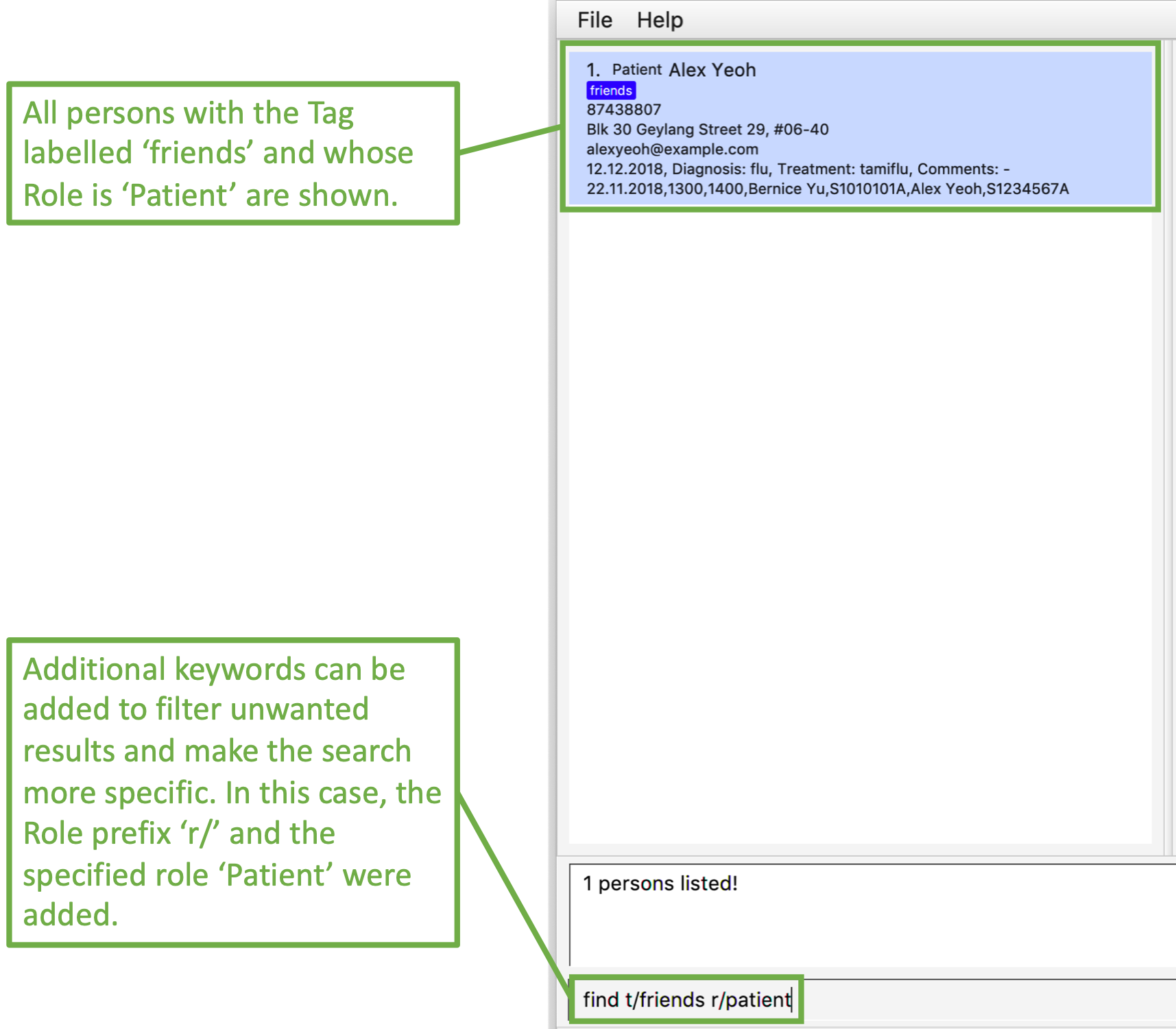Select the Alex Yeoh patient card

click(x=860, y=128)
